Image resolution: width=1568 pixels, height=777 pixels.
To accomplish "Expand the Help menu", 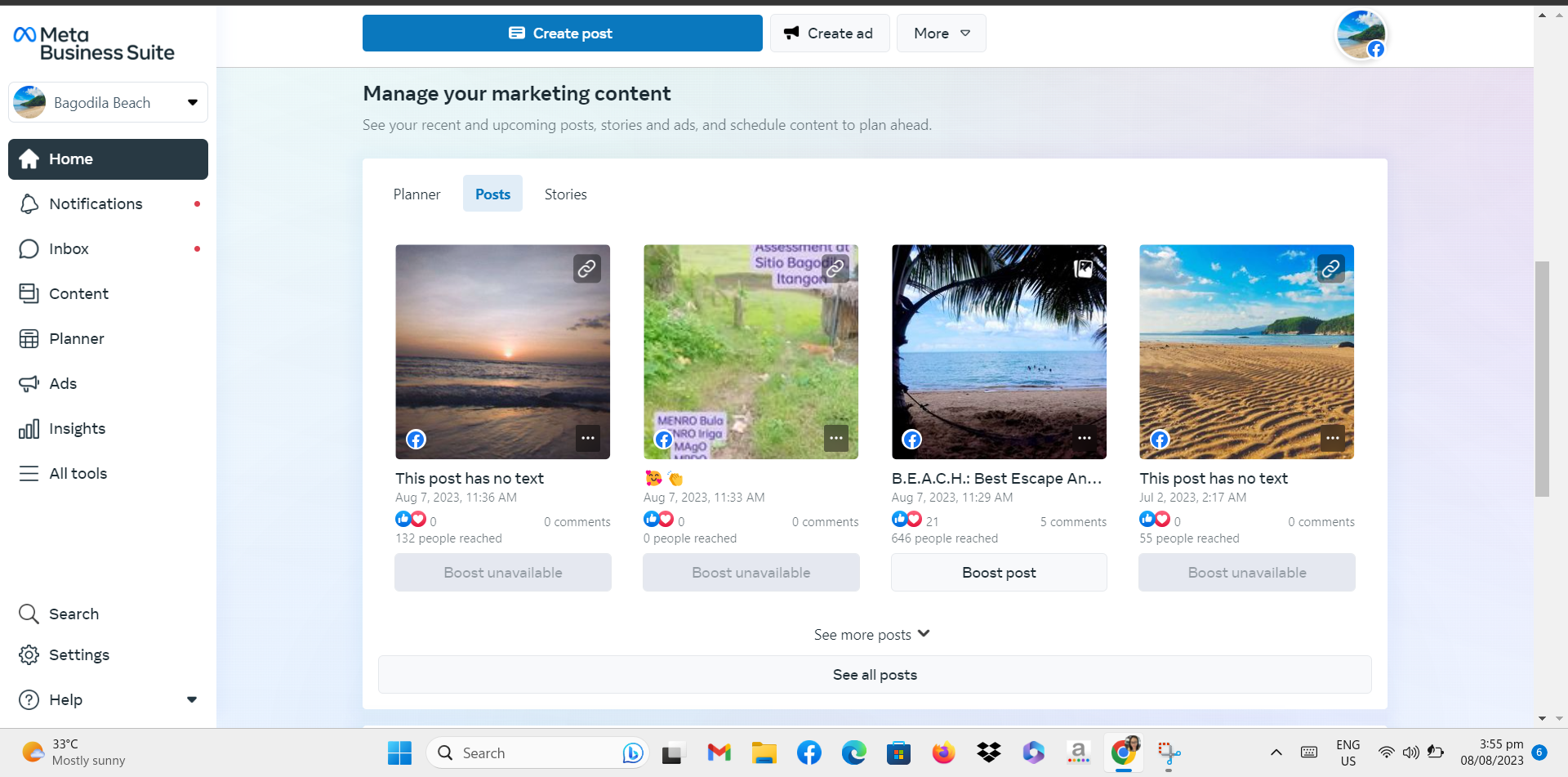I will pos(108,700).
